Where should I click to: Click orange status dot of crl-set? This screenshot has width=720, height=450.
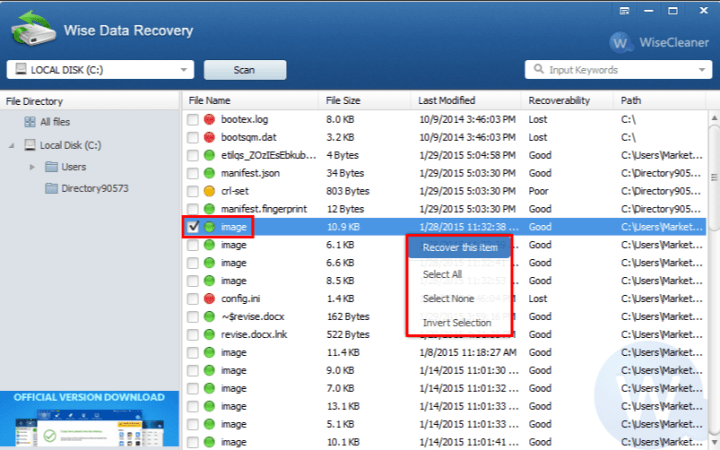coord(209,191)
